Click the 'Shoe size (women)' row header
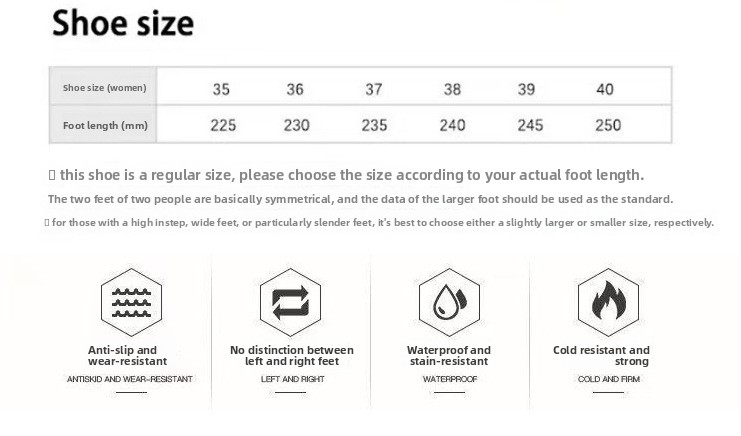The image size is (741, 436). point(104,88)
